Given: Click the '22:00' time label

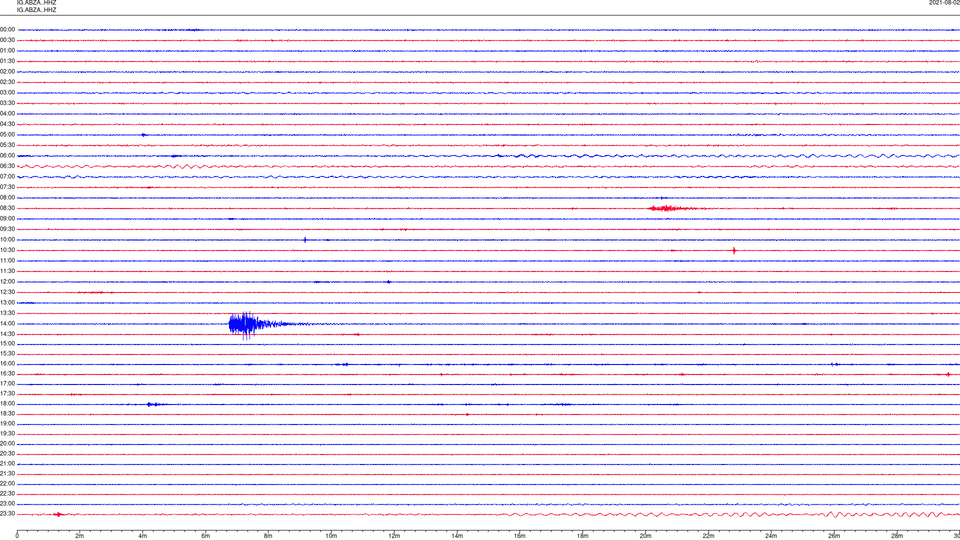Looking at the screenshot, I should pyautogui.click(x=7, y=484).
